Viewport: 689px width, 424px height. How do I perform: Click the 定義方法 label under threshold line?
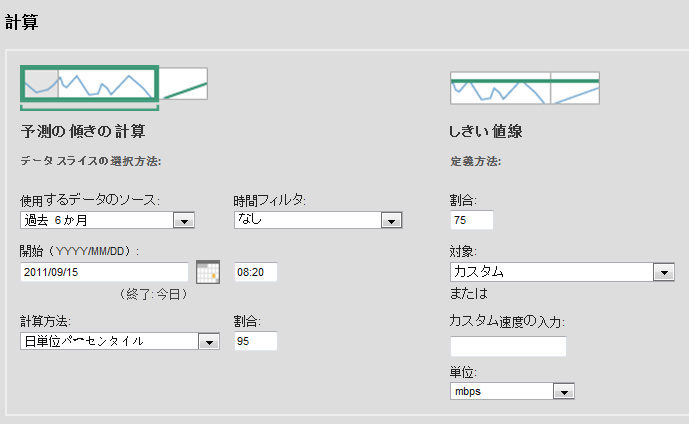click(476, 160)
